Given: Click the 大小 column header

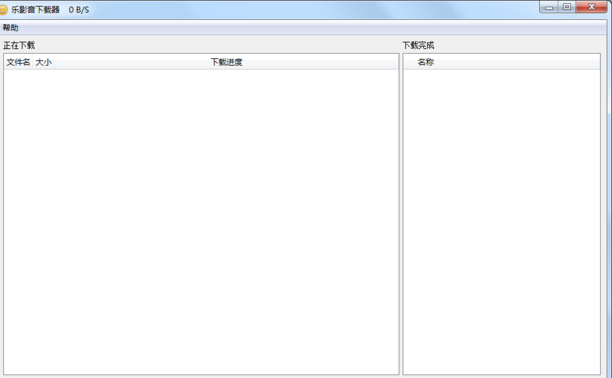Looking at the screenshot, I should pyautogui.click(x=43, y=62).
